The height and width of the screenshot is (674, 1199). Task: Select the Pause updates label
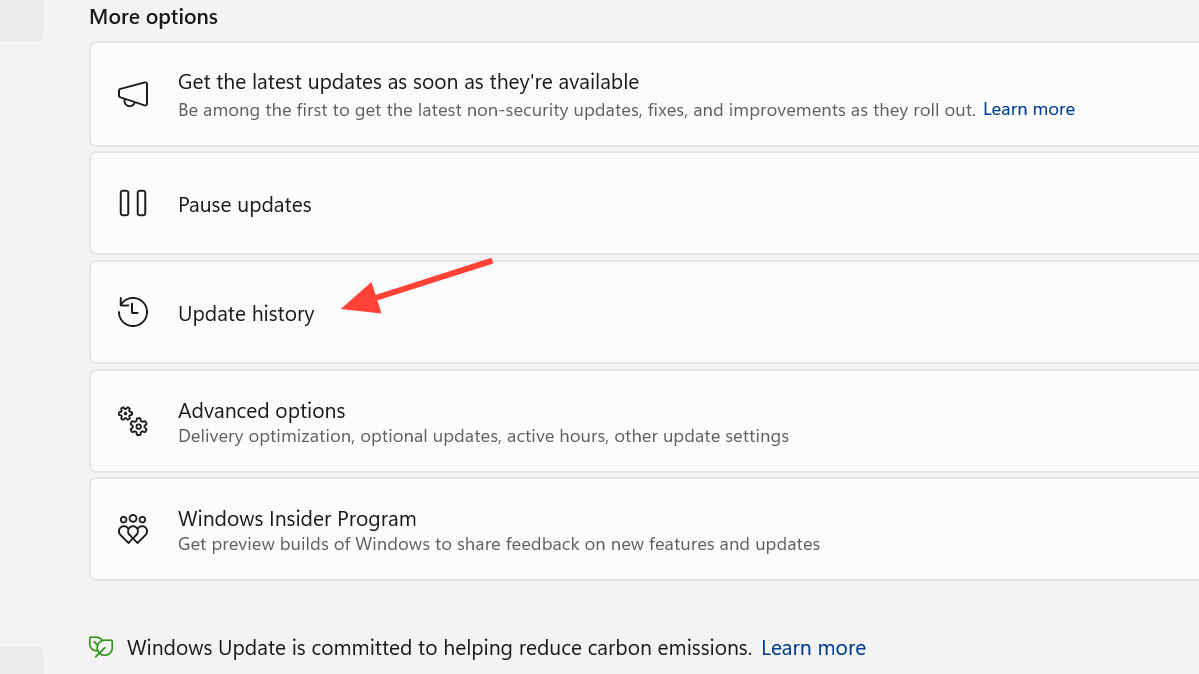tap(245, 205)
